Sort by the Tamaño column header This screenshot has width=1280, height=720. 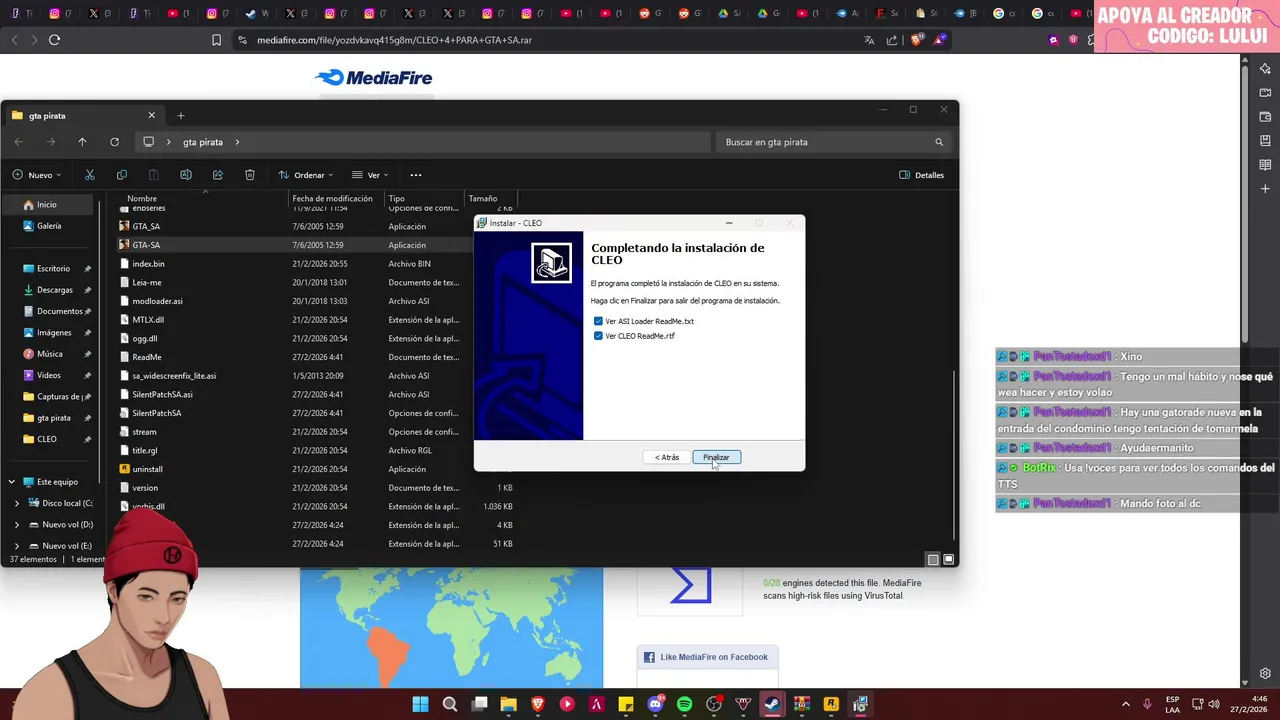pyautogui.click(x=490, y=198)
